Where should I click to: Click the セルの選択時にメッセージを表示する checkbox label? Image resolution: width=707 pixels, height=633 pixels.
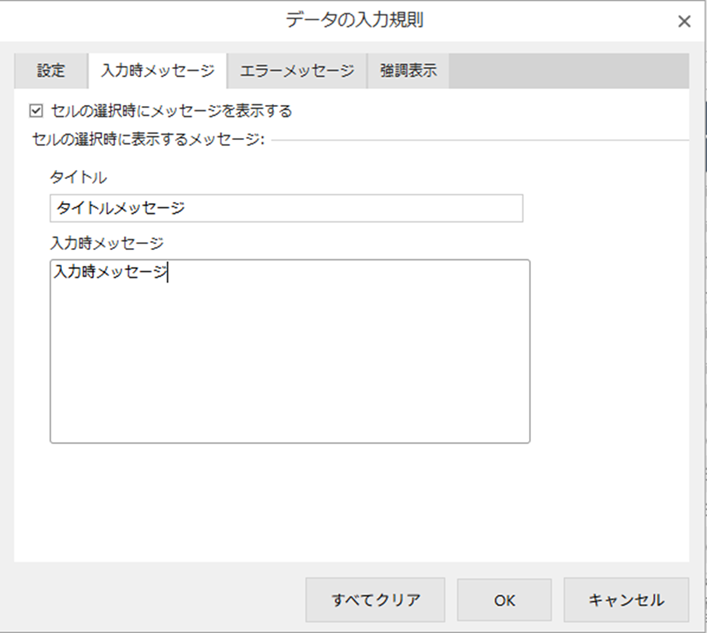tap(171, 111)
